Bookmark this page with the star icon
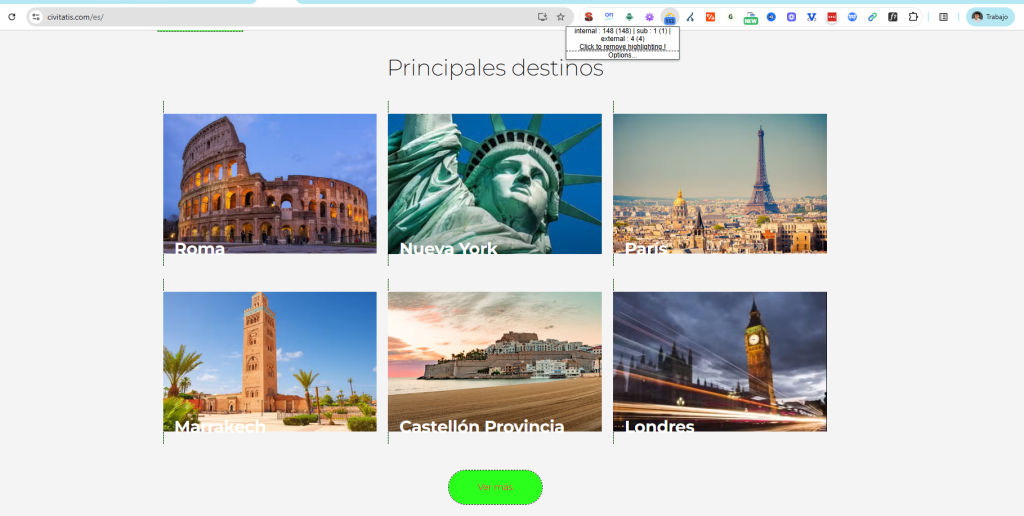 point(560,17)
